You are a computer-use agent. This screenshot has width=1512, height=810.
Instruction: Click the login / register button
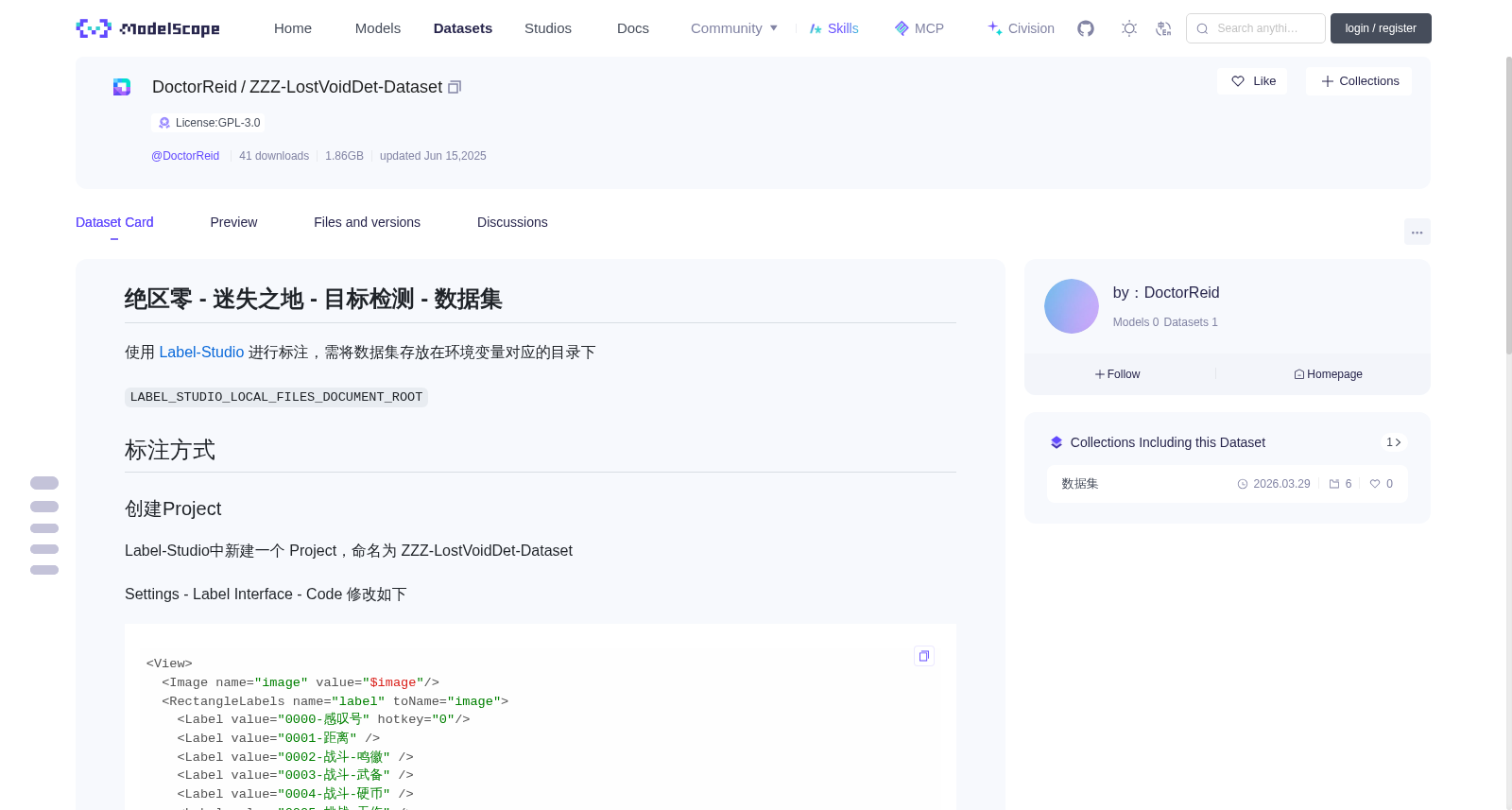click(1381, 28)
